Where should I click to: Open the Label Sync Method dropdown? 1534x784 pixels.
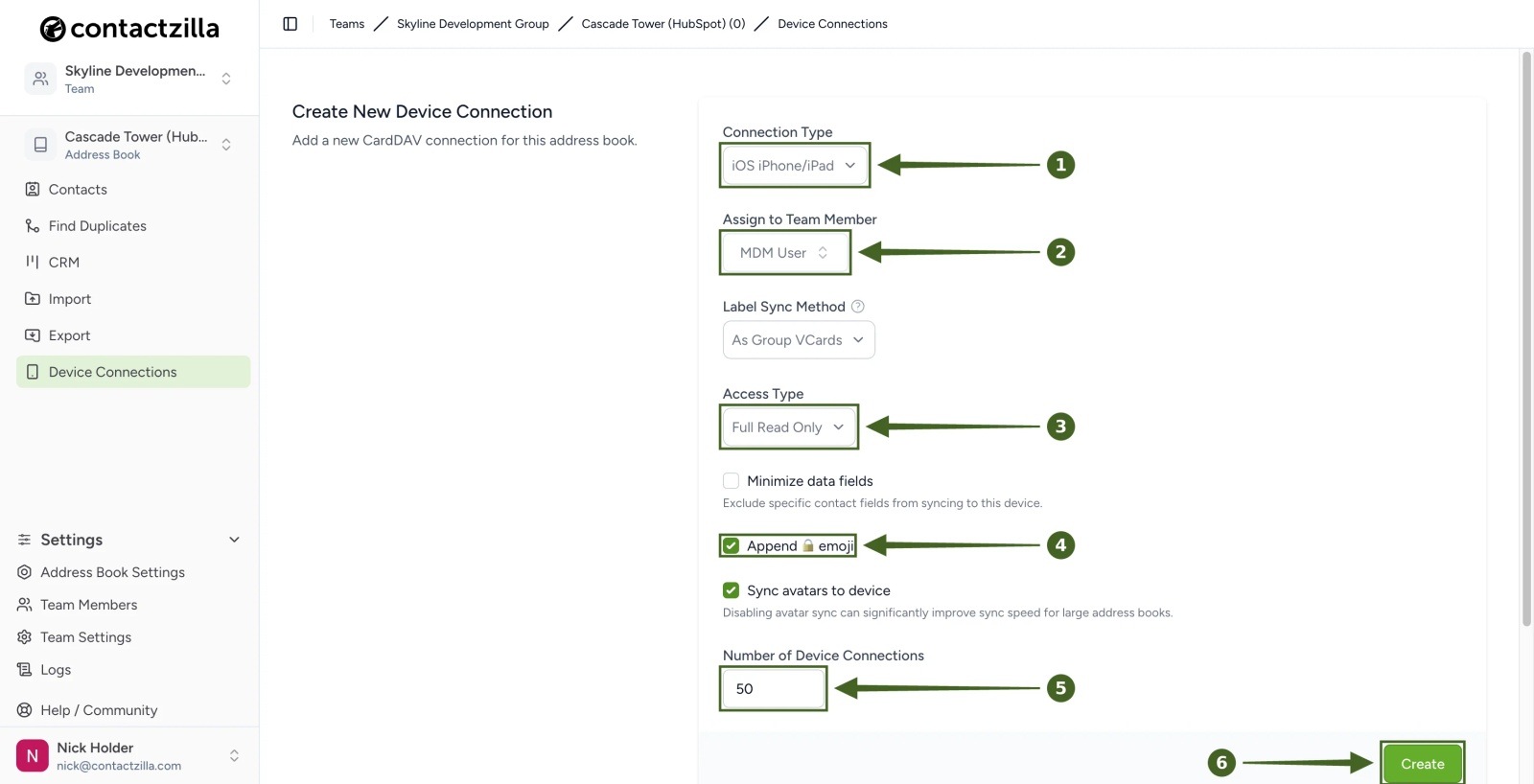[x=799, y=340]
